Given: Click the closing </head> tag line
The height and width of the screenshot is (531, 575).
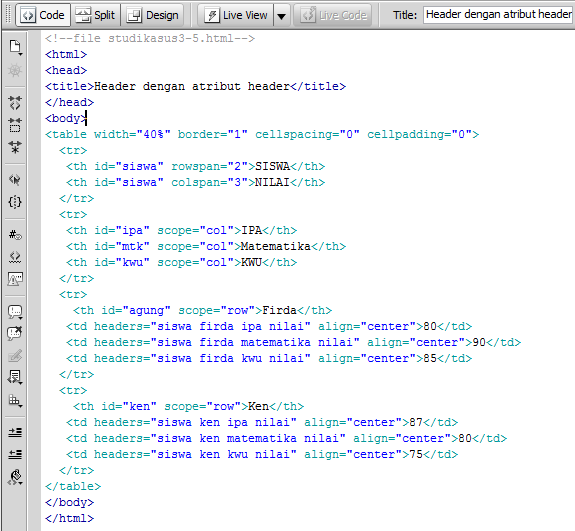Looking at the screenshot, I should pos(69,103).
